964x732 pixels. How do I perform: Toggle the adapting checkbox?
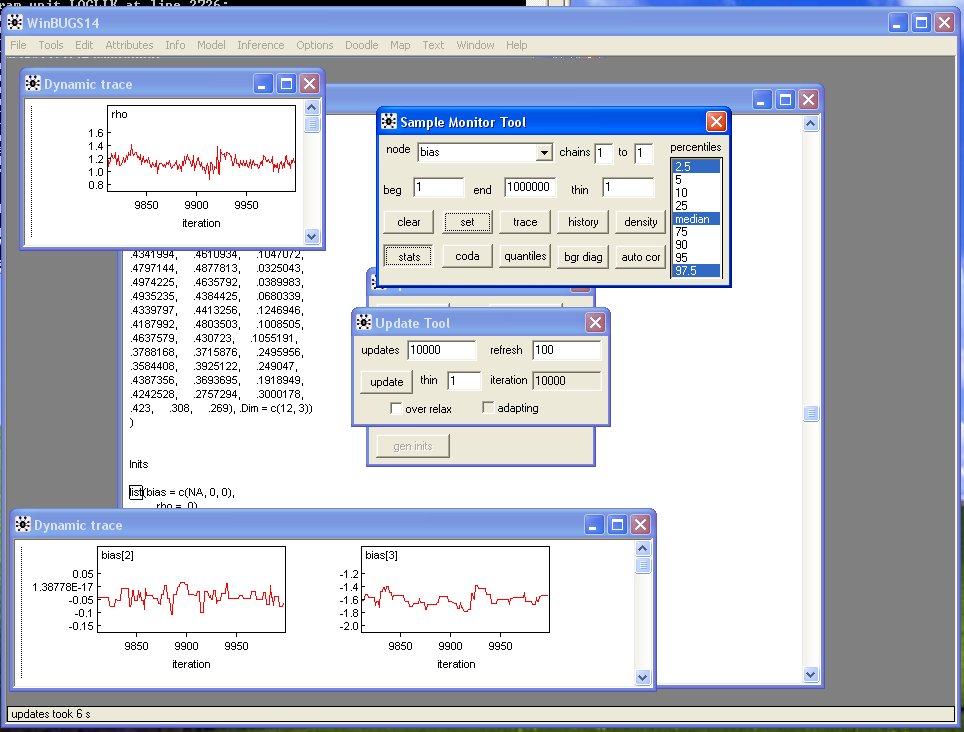pyautogui.click(x=488, y=408)
